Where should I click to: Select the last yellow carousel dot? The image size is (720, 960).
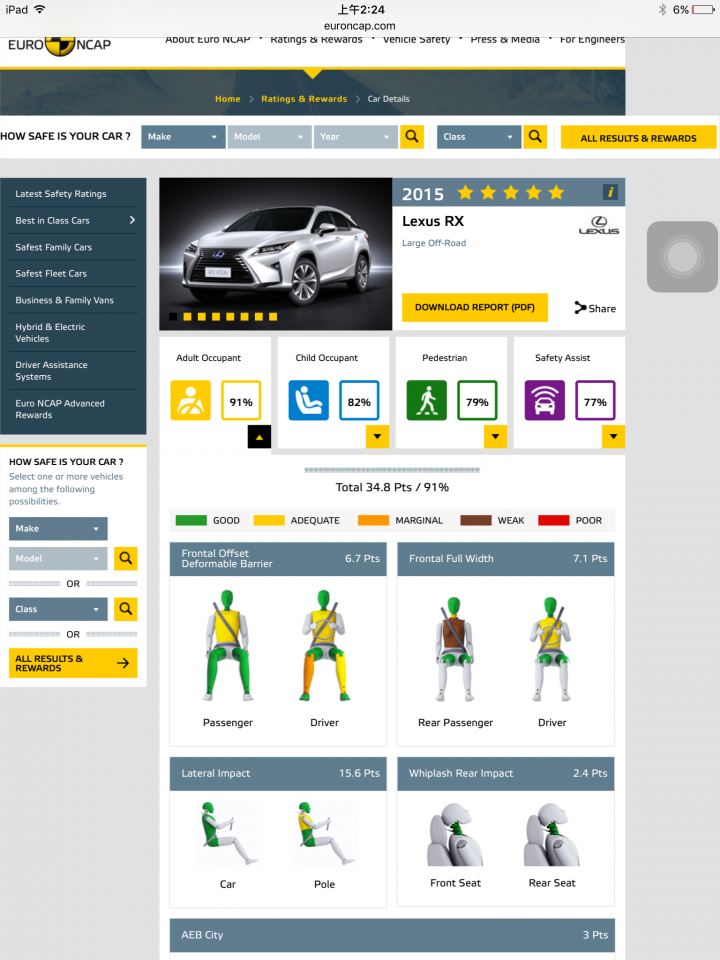click(273, 317)
